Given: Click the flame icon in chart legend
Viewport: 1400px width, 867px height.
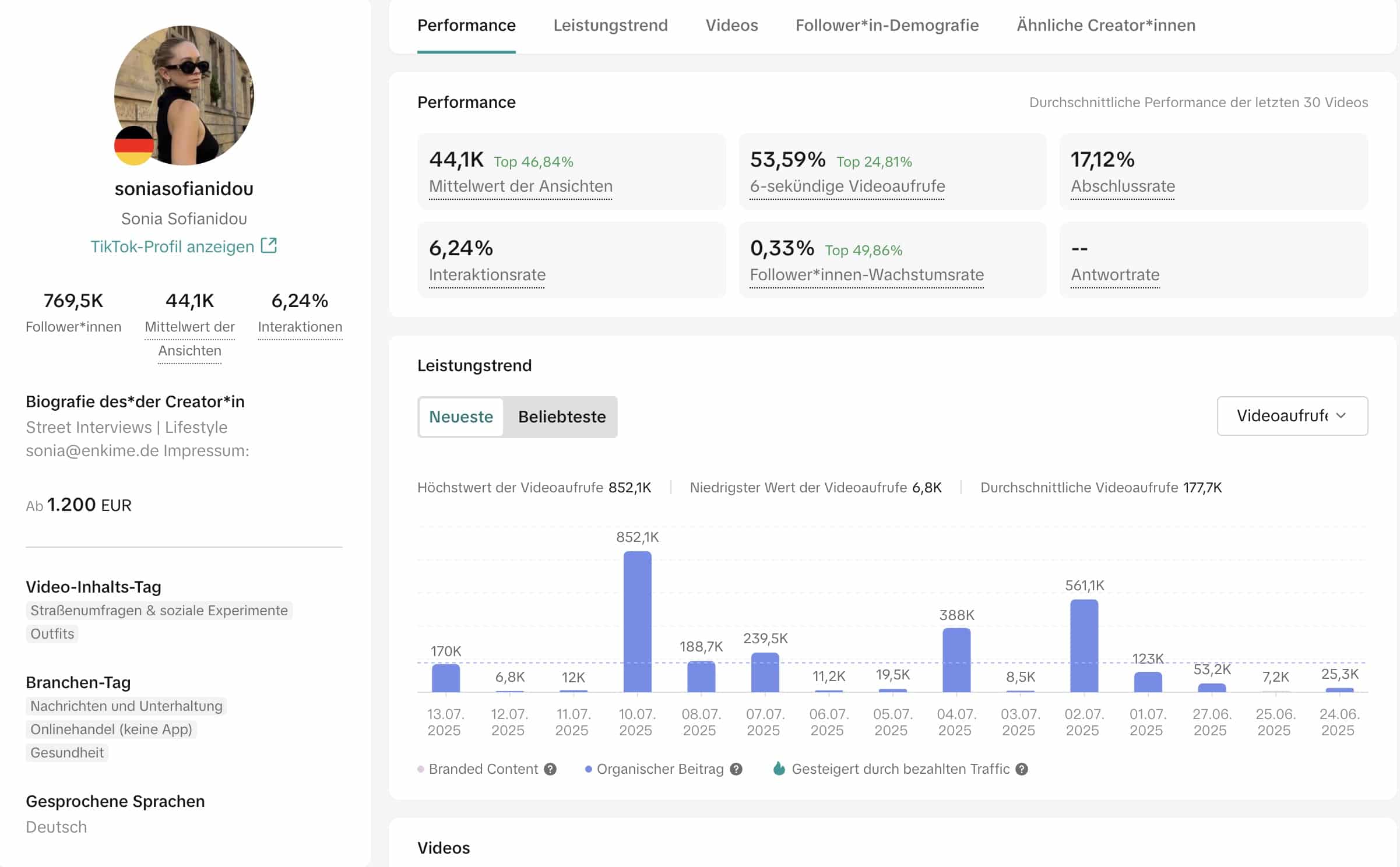Looking at the screenshot, I should coord(779,769).
